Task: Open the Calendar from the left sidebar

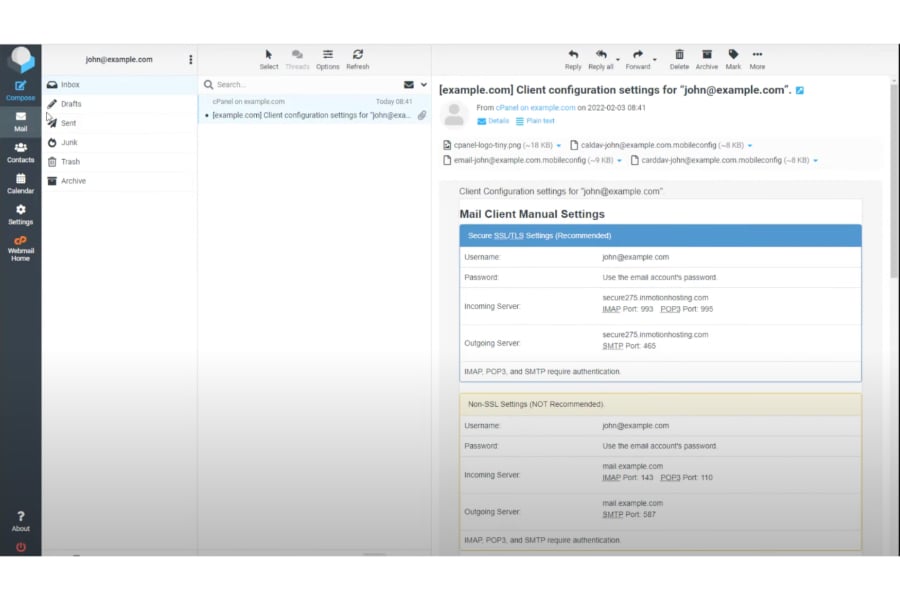Action: point(21,180)
